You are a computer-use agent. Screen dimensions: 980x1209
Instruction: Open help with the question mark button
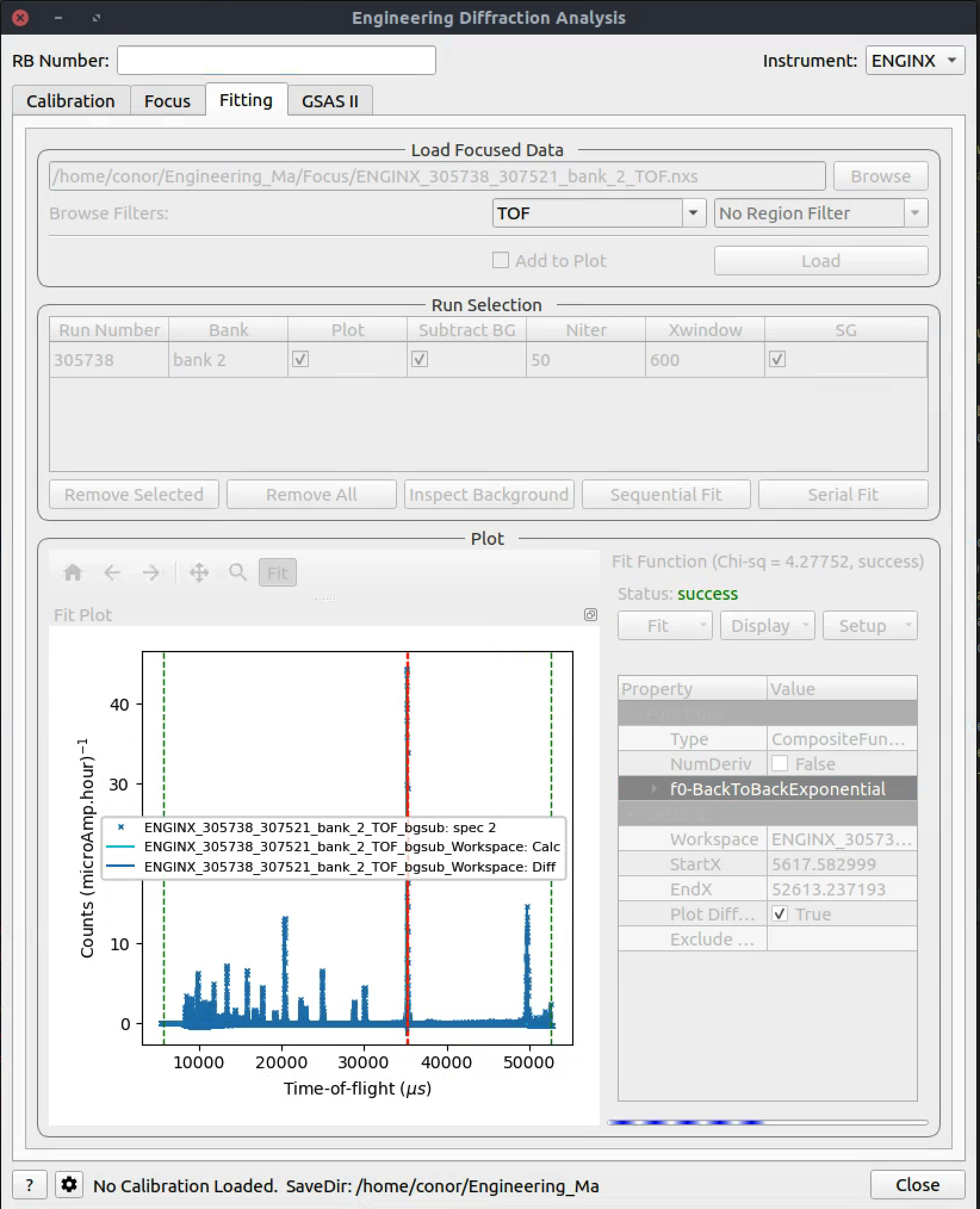pyautogui.click(x=29, y=1185)
